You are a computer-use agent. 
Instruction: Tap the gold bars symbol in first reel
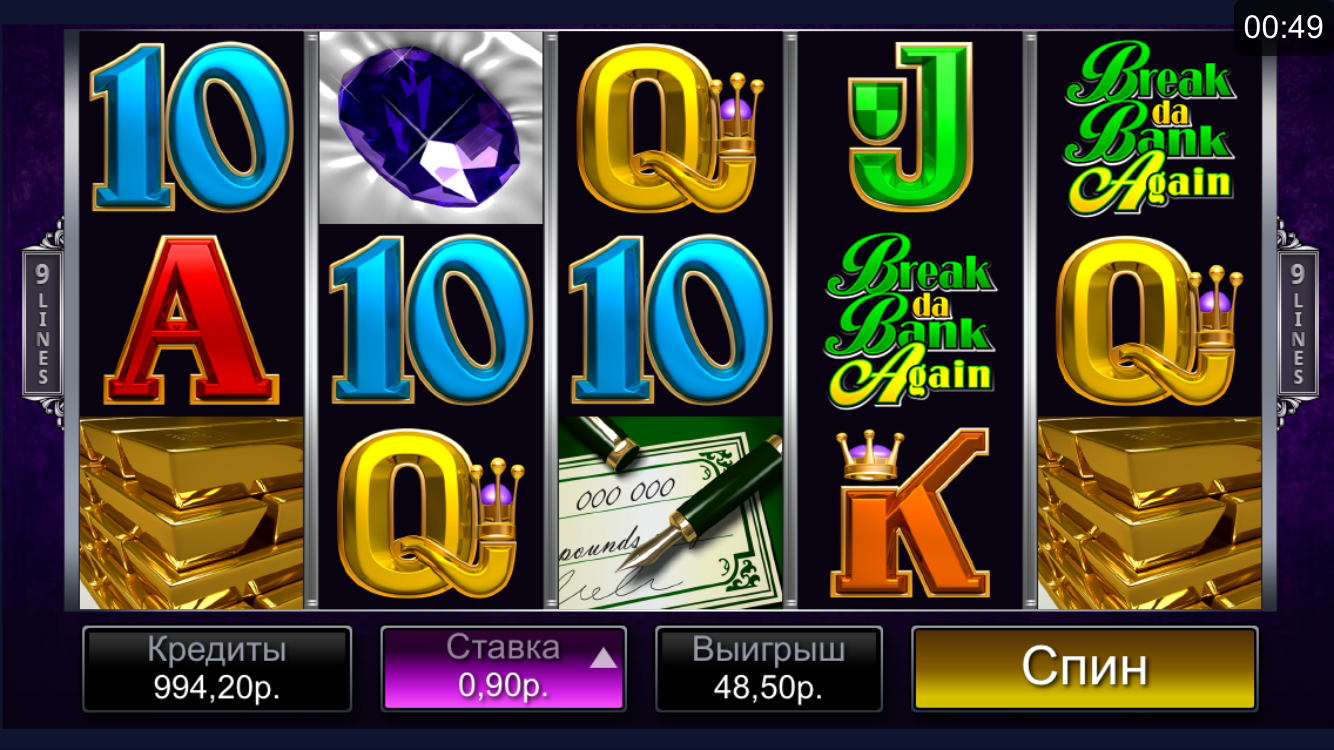(x=191, y=513)
